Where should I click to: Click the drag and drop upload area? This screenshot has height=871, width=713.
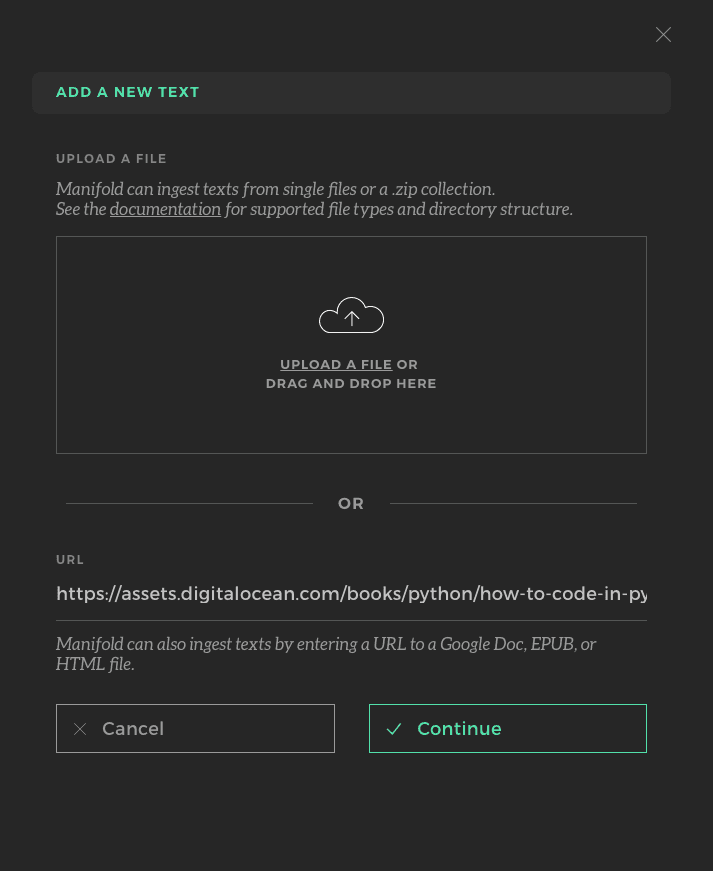point(351,345)
